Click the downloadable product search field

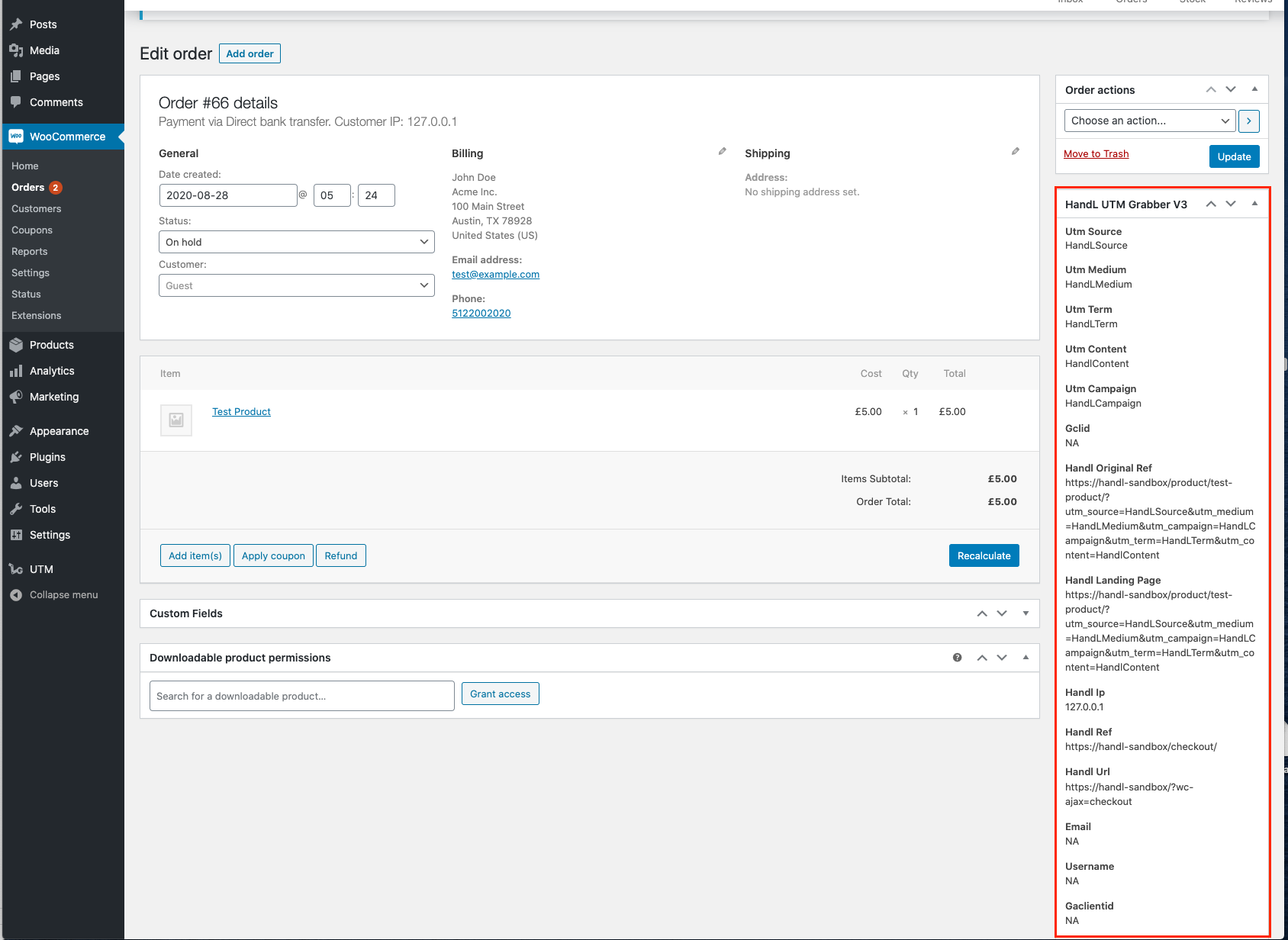[301, 695]
